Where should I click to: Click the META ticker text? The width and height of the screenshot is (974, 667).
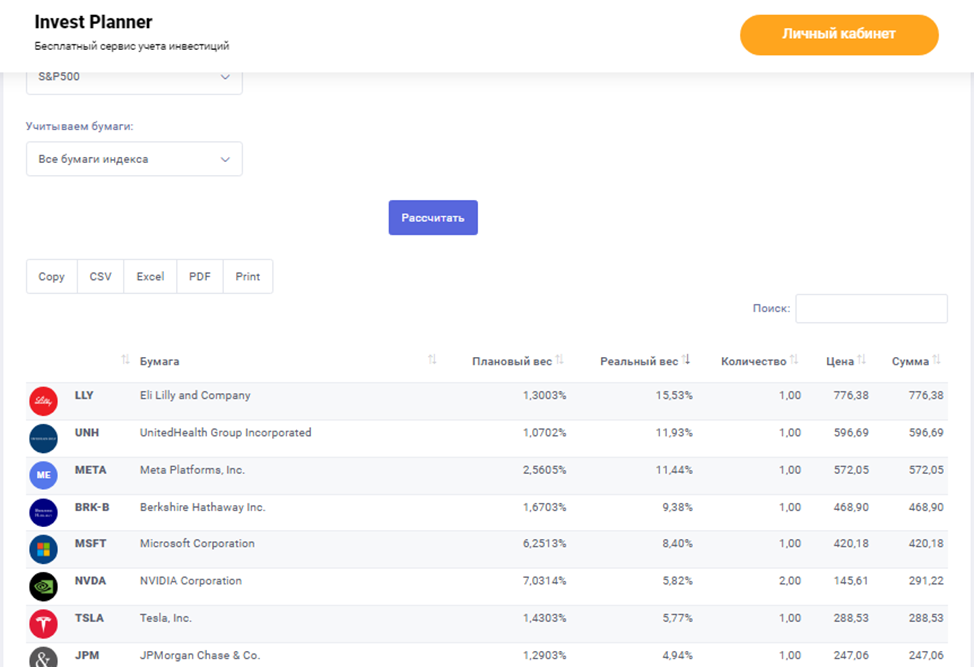pyautogui.click(x=91, y=470)
